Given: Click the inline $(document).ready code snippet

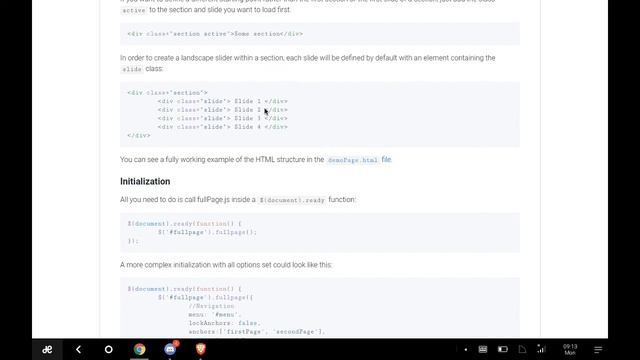Looking at the screenshot, I should tap(292, 200).
